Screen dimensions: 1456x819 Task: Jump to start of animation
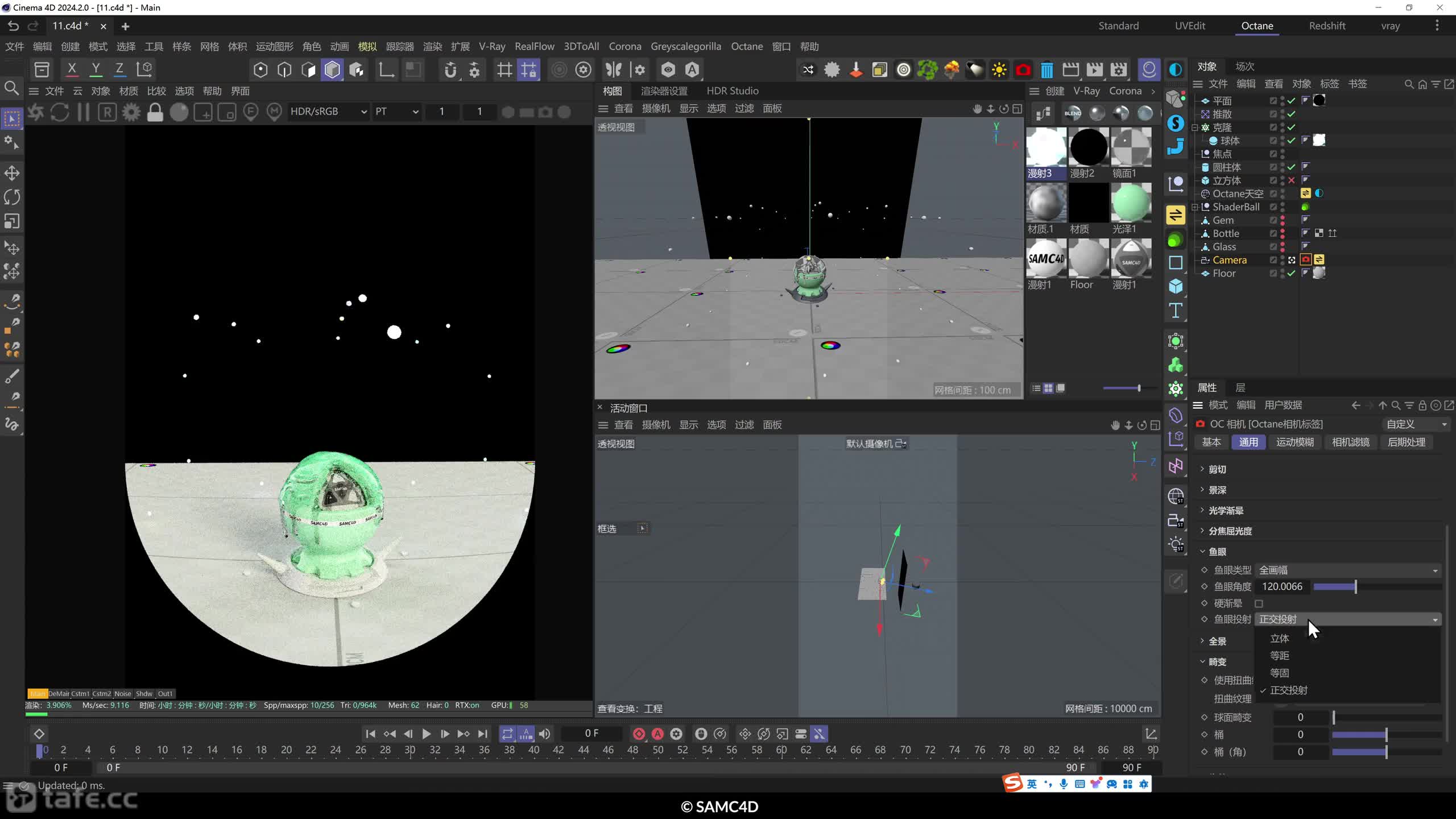(x=370, y=734)
